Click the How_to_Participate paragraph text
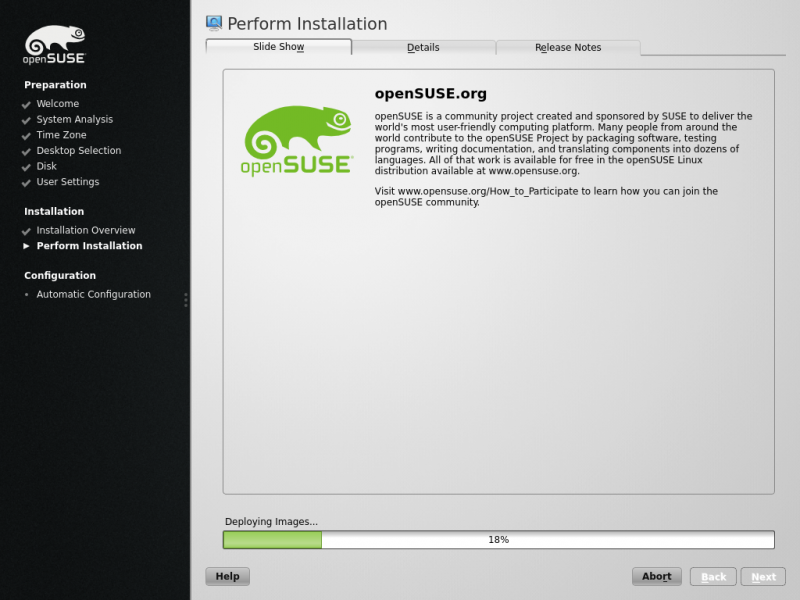Screen dimensions: 800x600 click(x=546, y=196)
